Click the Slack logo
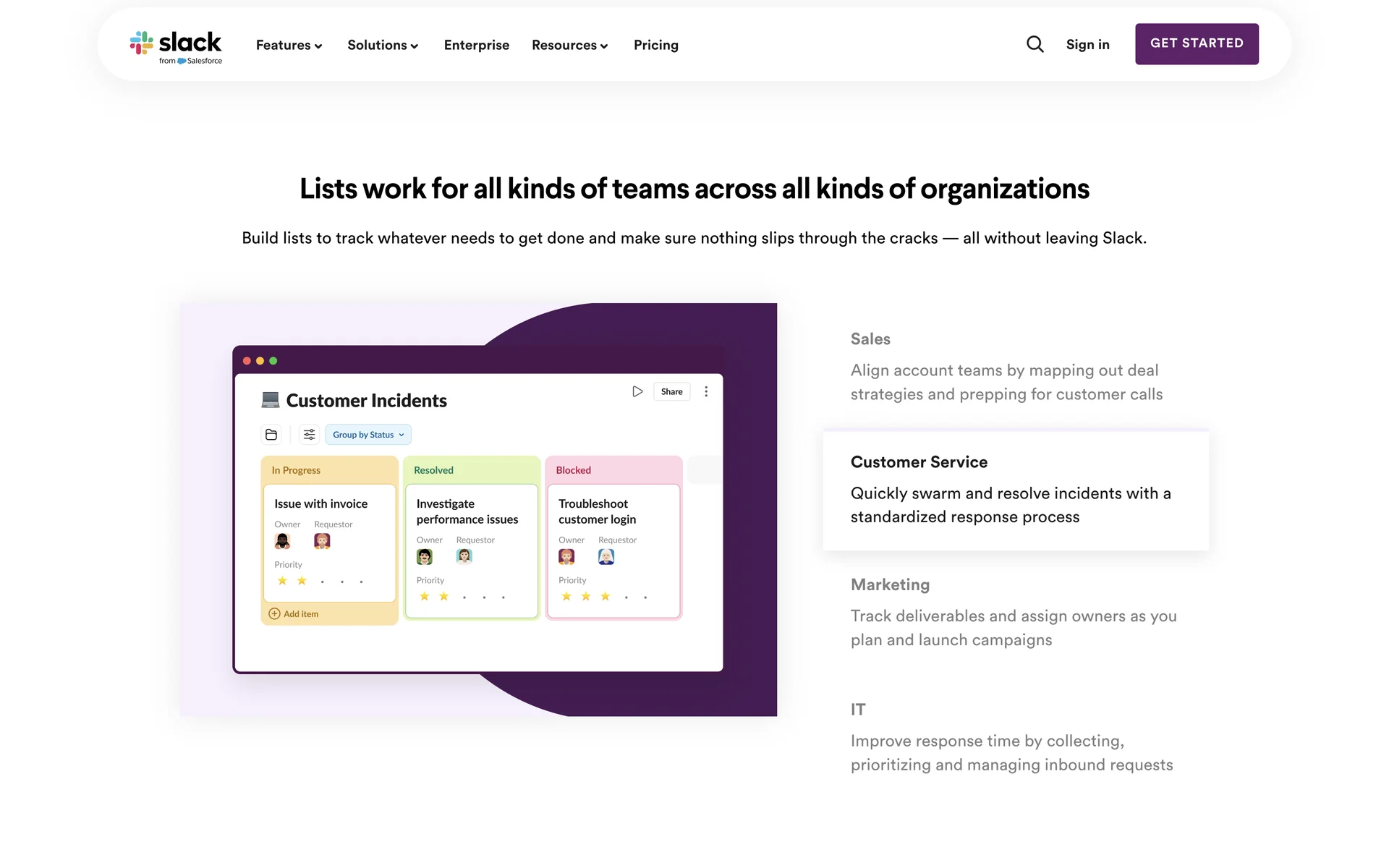The width and height of the screenshot is (1389, 868). 176,46
